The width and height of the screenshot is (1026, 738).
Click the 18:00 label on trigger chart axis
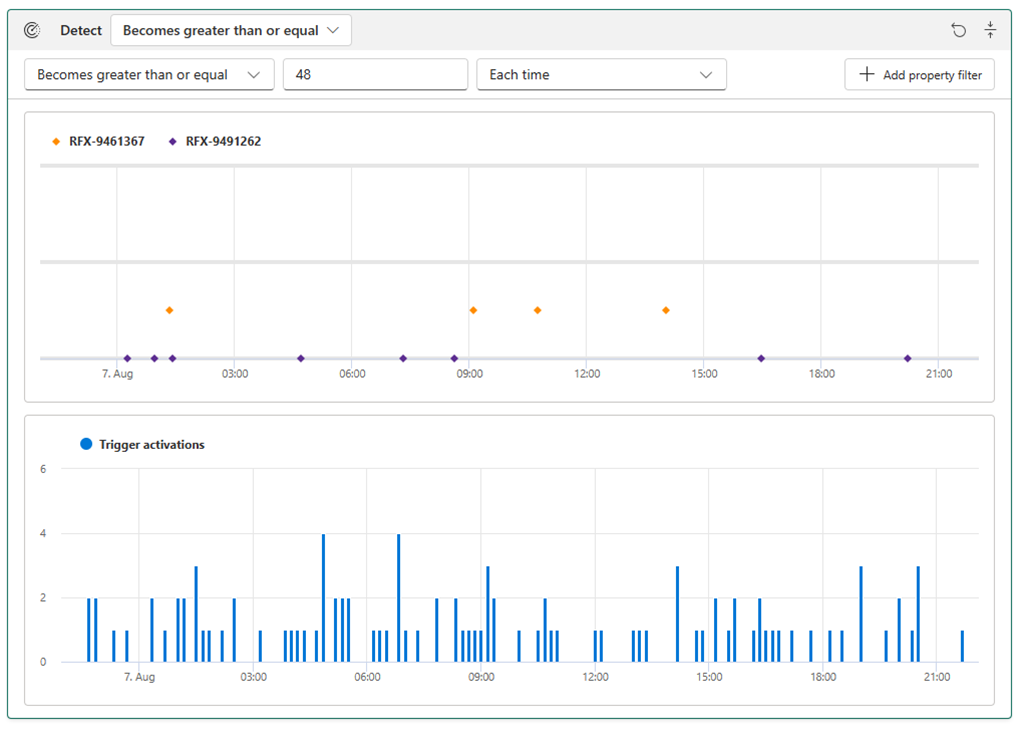click(x=823, y=677)
